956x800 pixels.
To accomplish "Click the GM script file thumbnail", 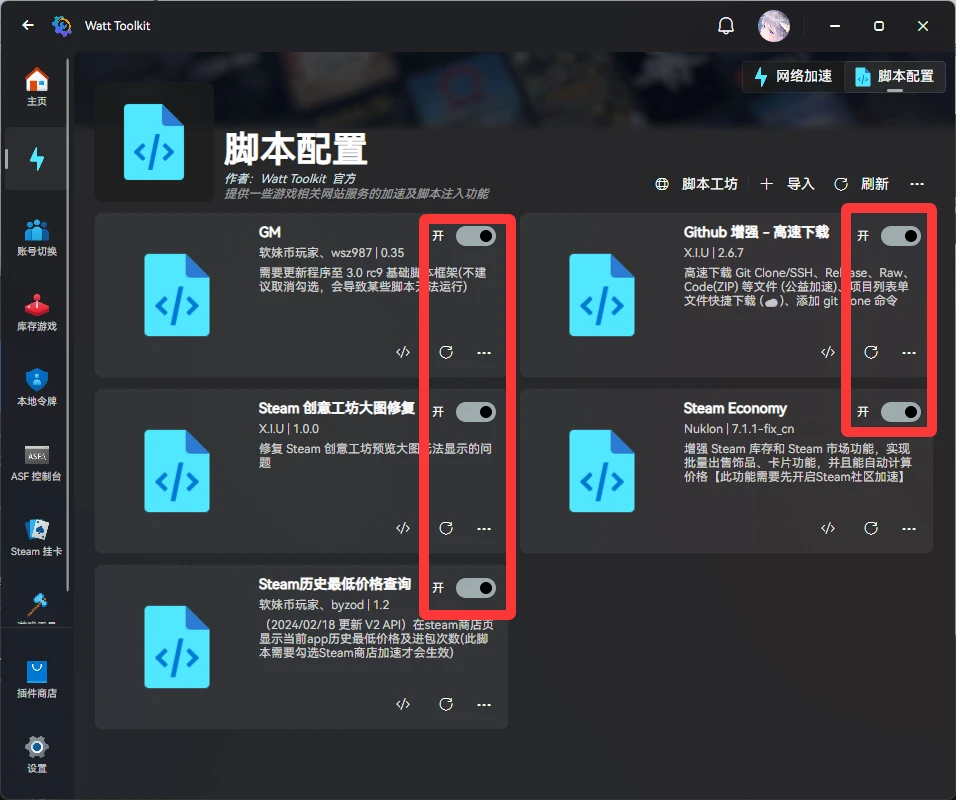I will 177,295.
